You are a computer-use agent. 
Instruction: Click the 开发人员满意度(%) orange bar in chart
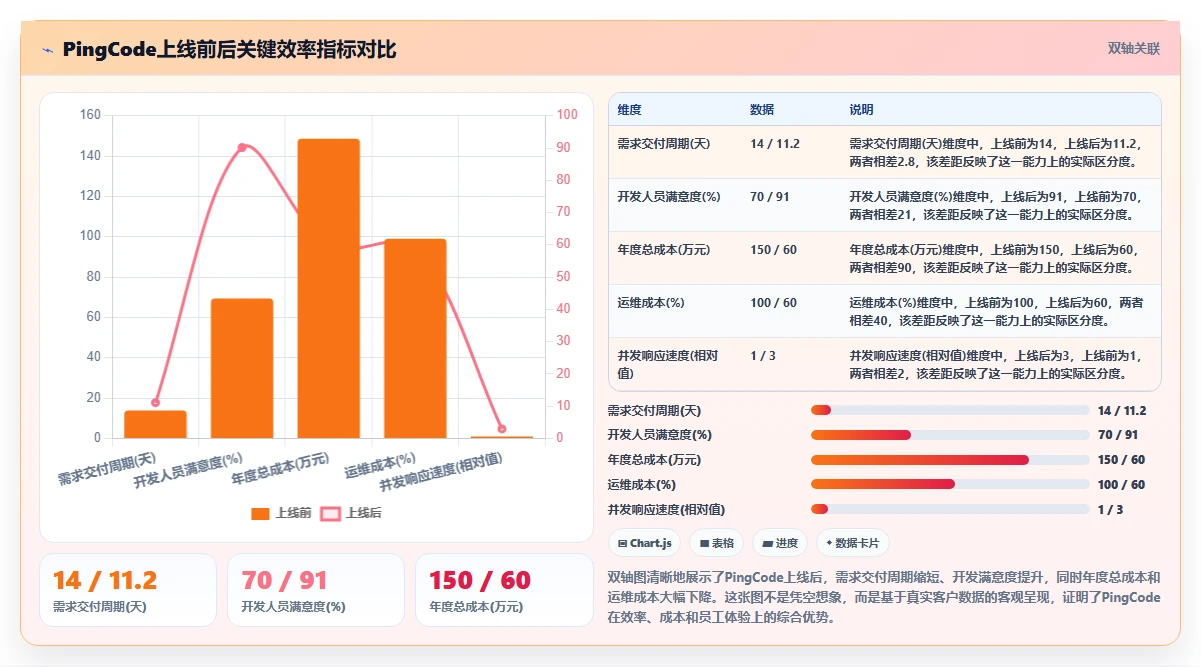pos(242,368)
